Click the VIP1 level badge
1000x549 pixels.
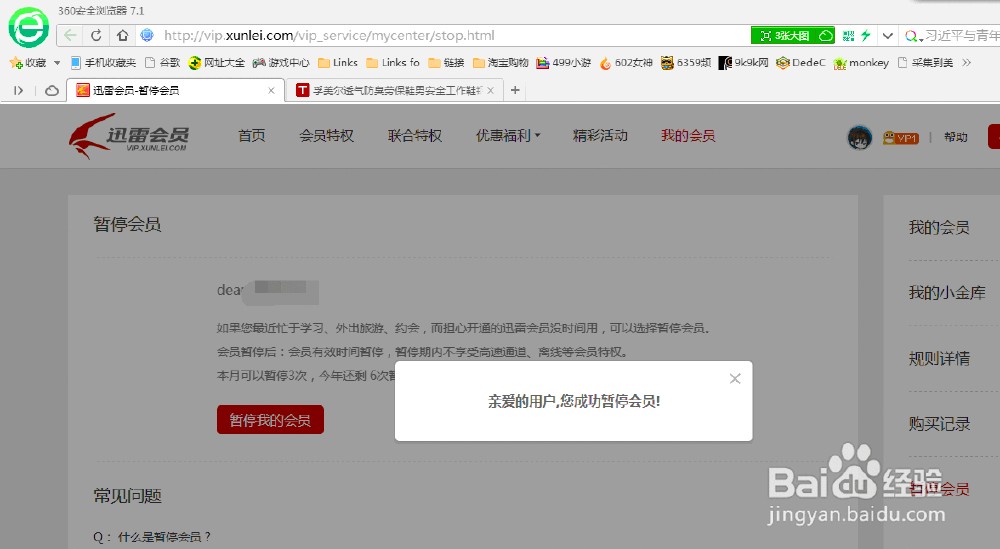pos(901,138)
